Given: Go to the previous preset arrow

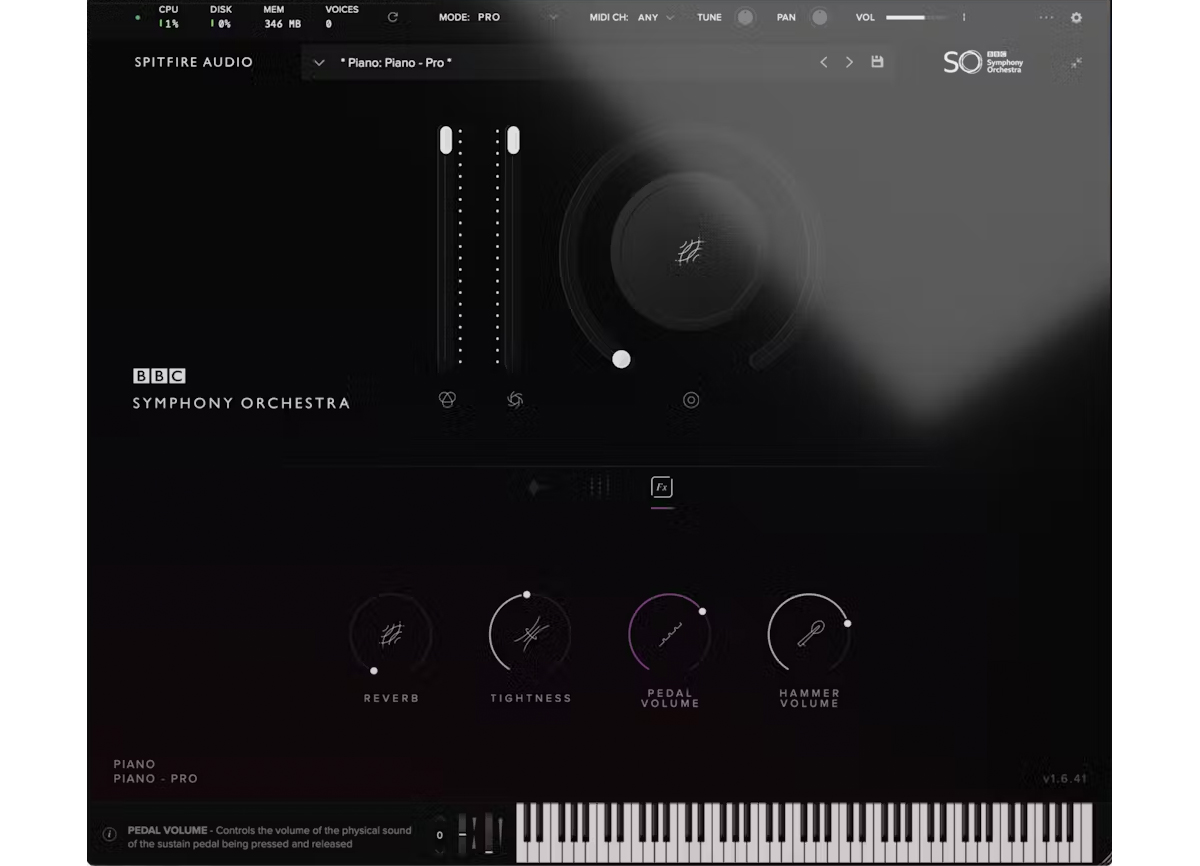Looking at the screenshot, I should pyautogui.click(x=824, y=62).
